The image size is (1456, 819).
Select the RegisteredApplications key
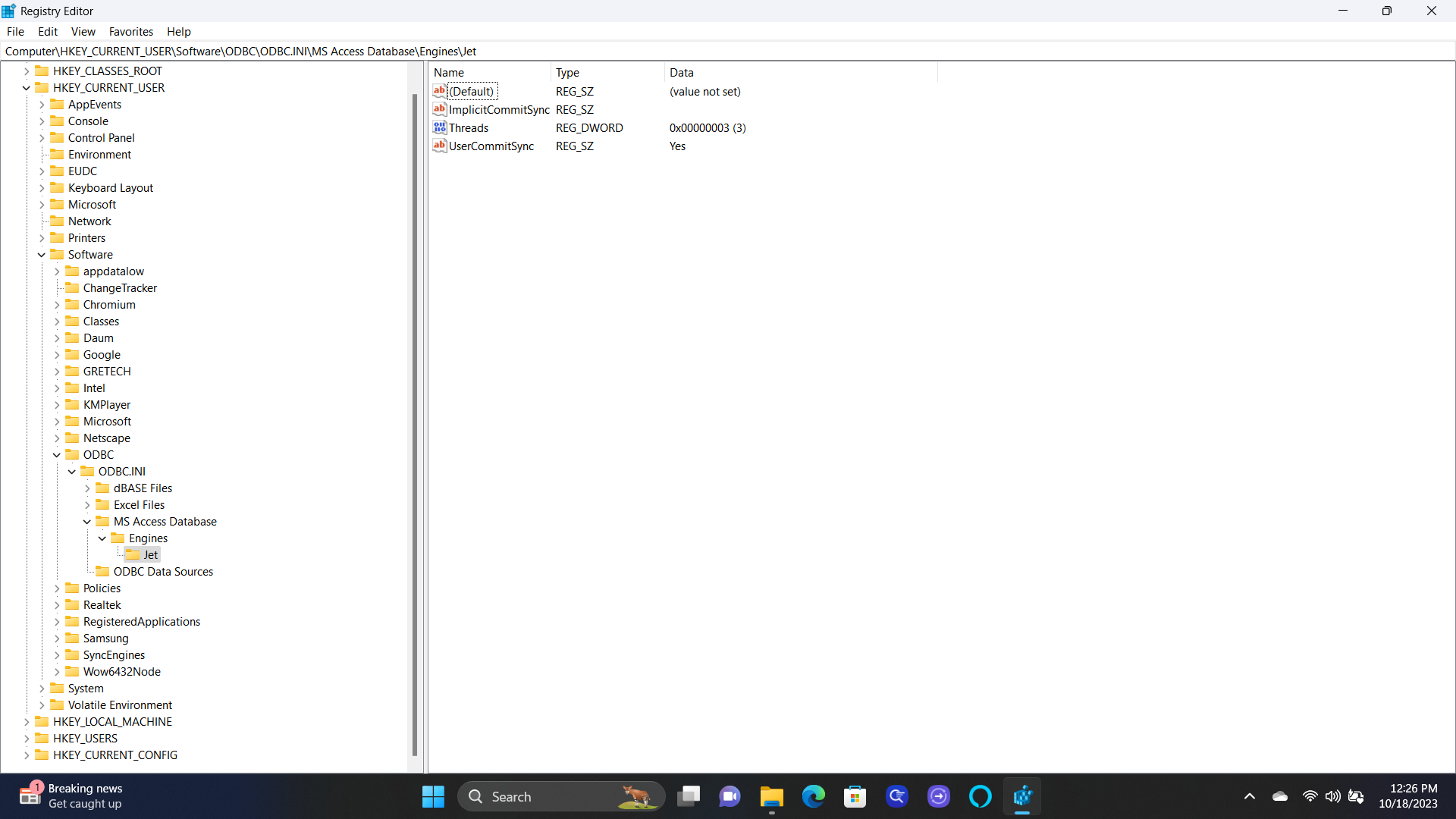(x=142, y=621)
